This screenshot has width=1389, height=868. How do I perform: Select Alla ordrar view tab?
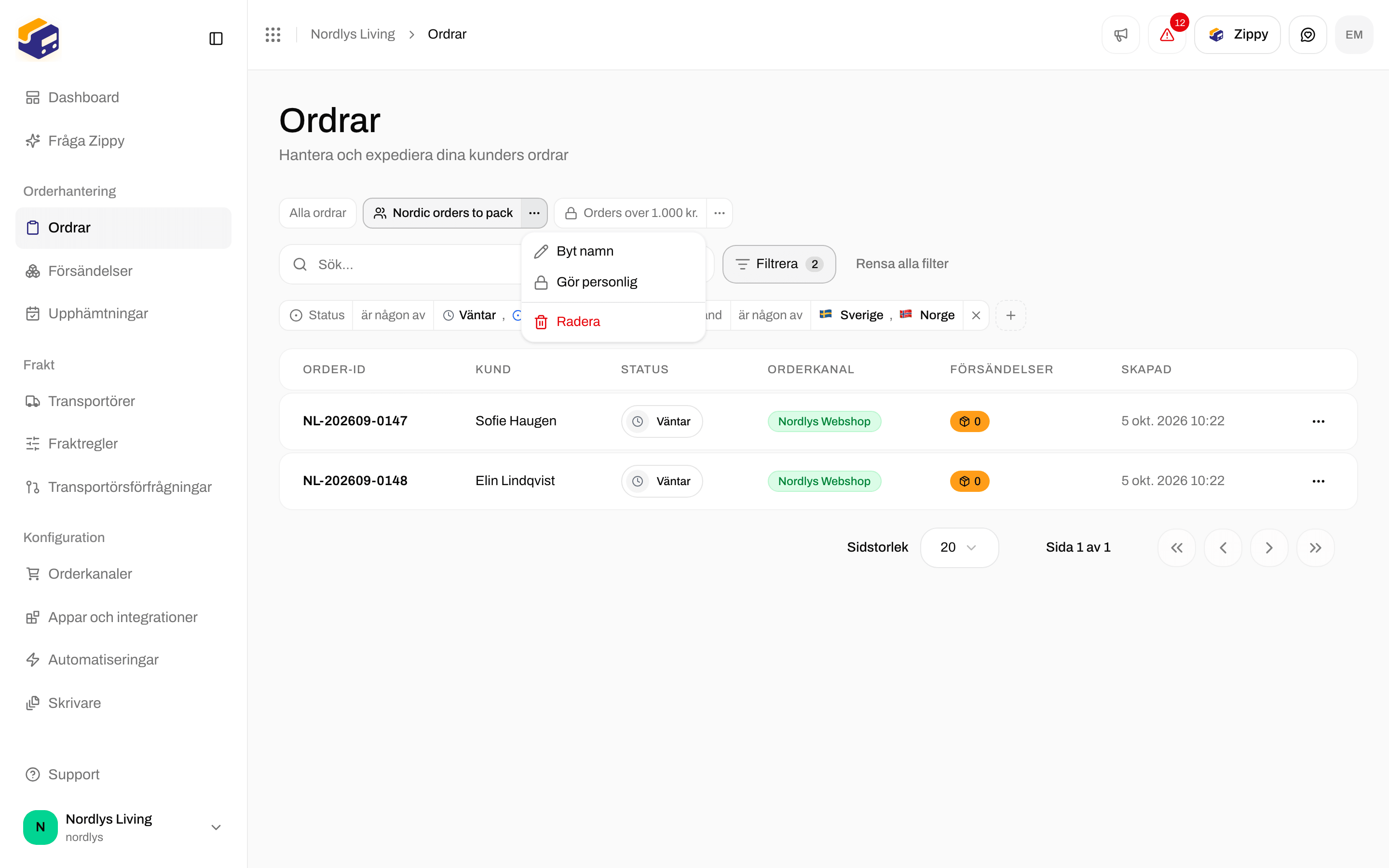pos(317,213)
